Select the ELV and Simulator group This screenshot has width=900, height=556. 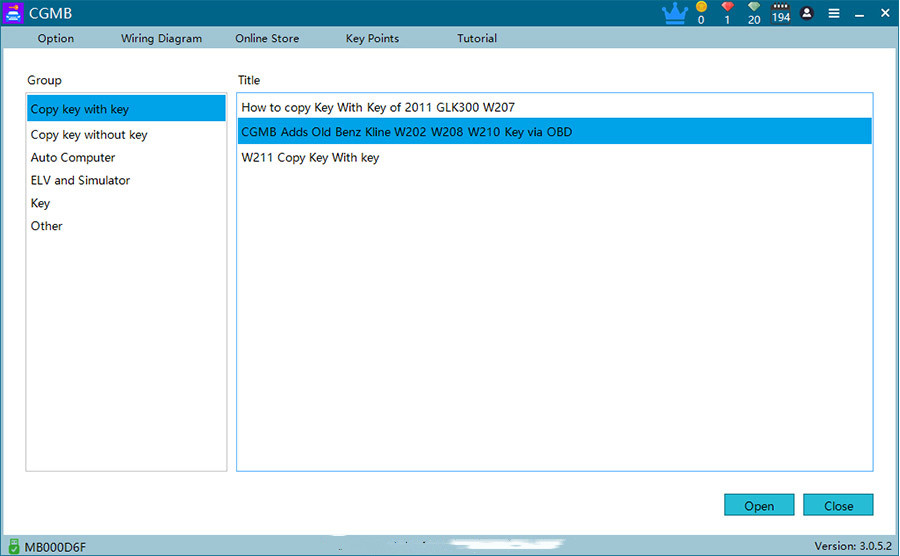[126, 180]
